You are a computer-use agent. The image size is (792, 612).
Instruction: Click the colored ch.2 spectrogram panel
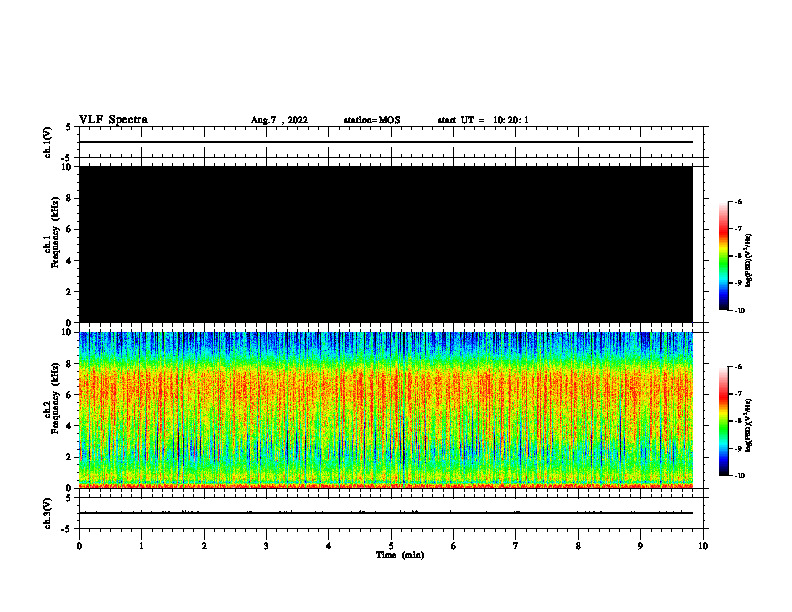point(386,410)
